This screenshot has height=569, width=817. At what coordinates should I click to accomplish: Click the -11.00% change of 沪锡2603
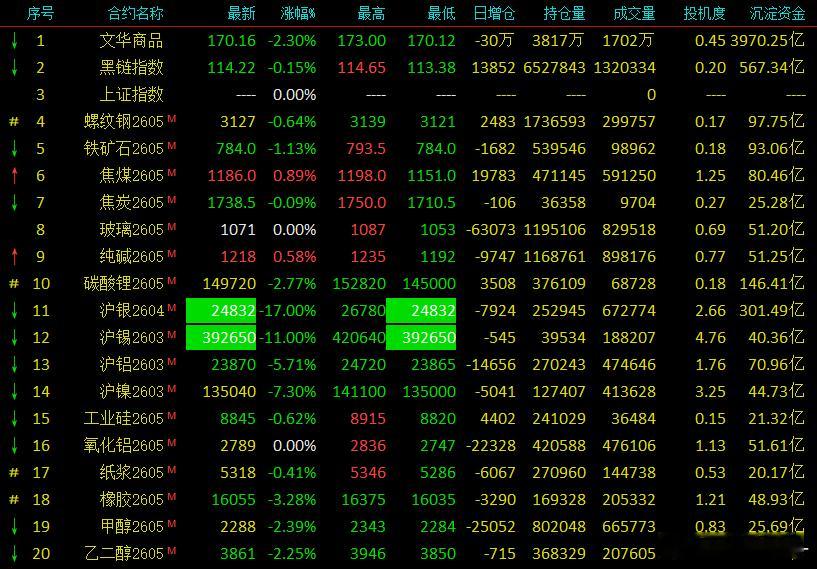pyautogui.click(x=288, y=338)
